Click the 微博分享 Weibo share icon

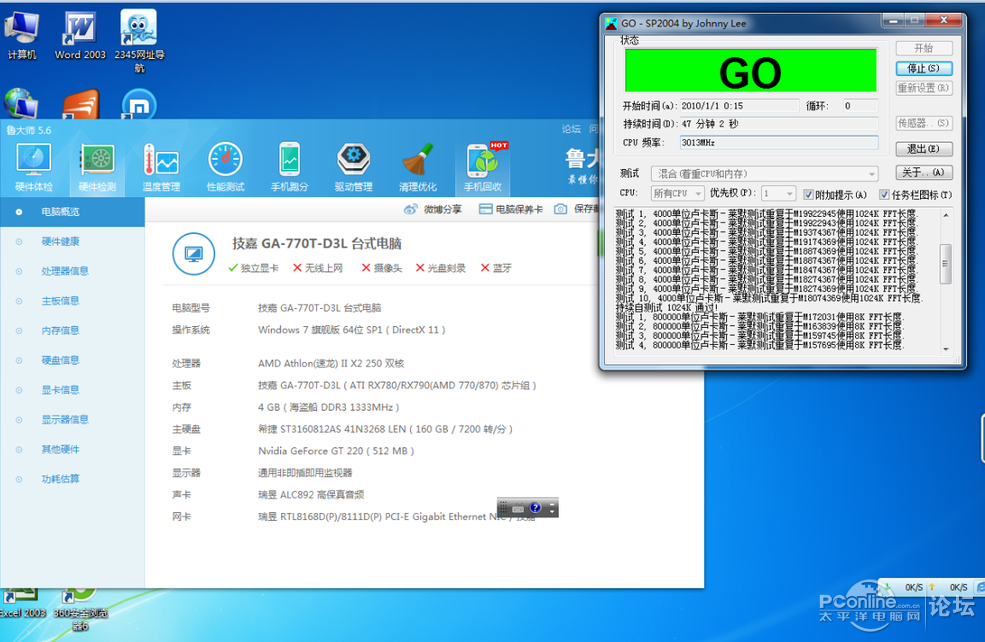(x=410, y=209)
